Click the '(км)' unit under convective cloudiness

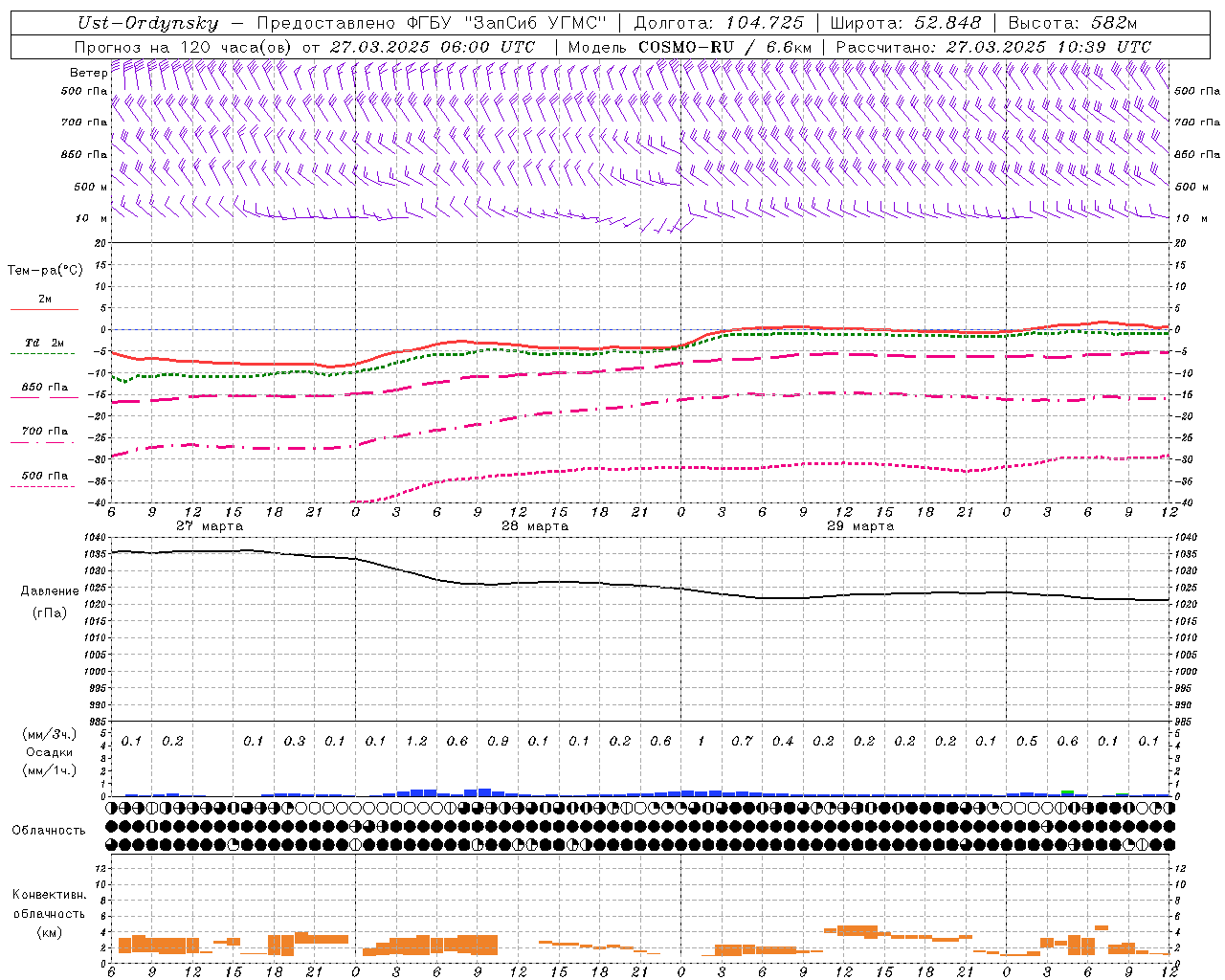click(50, 932)
